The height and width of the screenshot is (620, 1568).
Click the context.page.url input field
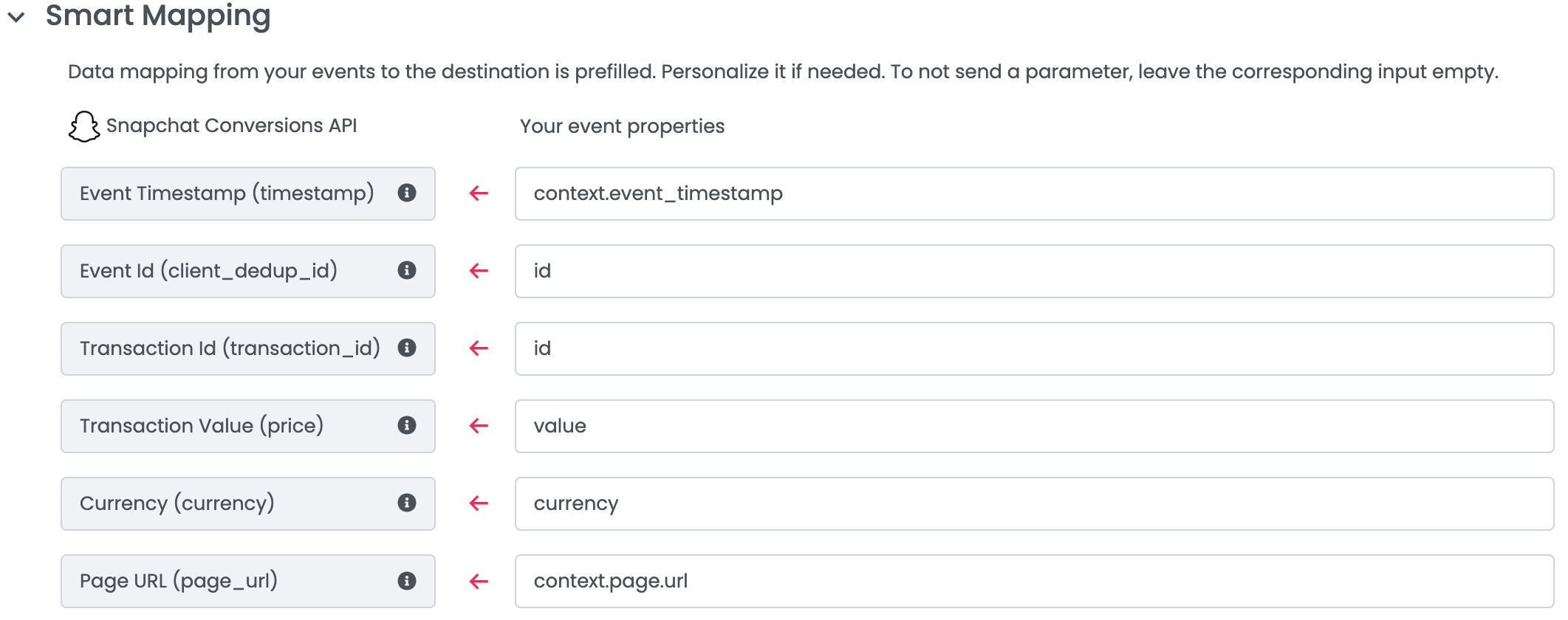tap(1034, 581)
